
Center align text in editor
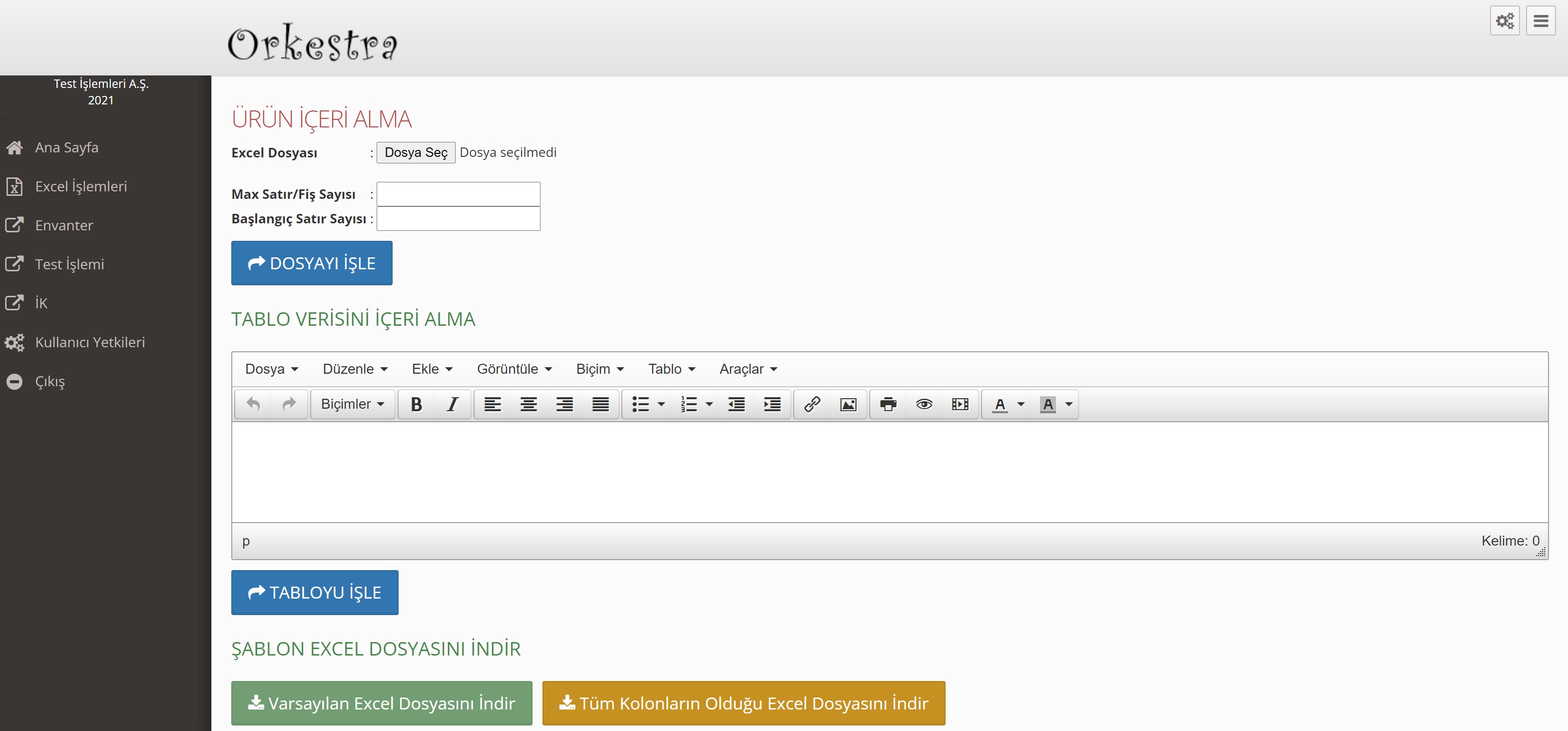528,404
